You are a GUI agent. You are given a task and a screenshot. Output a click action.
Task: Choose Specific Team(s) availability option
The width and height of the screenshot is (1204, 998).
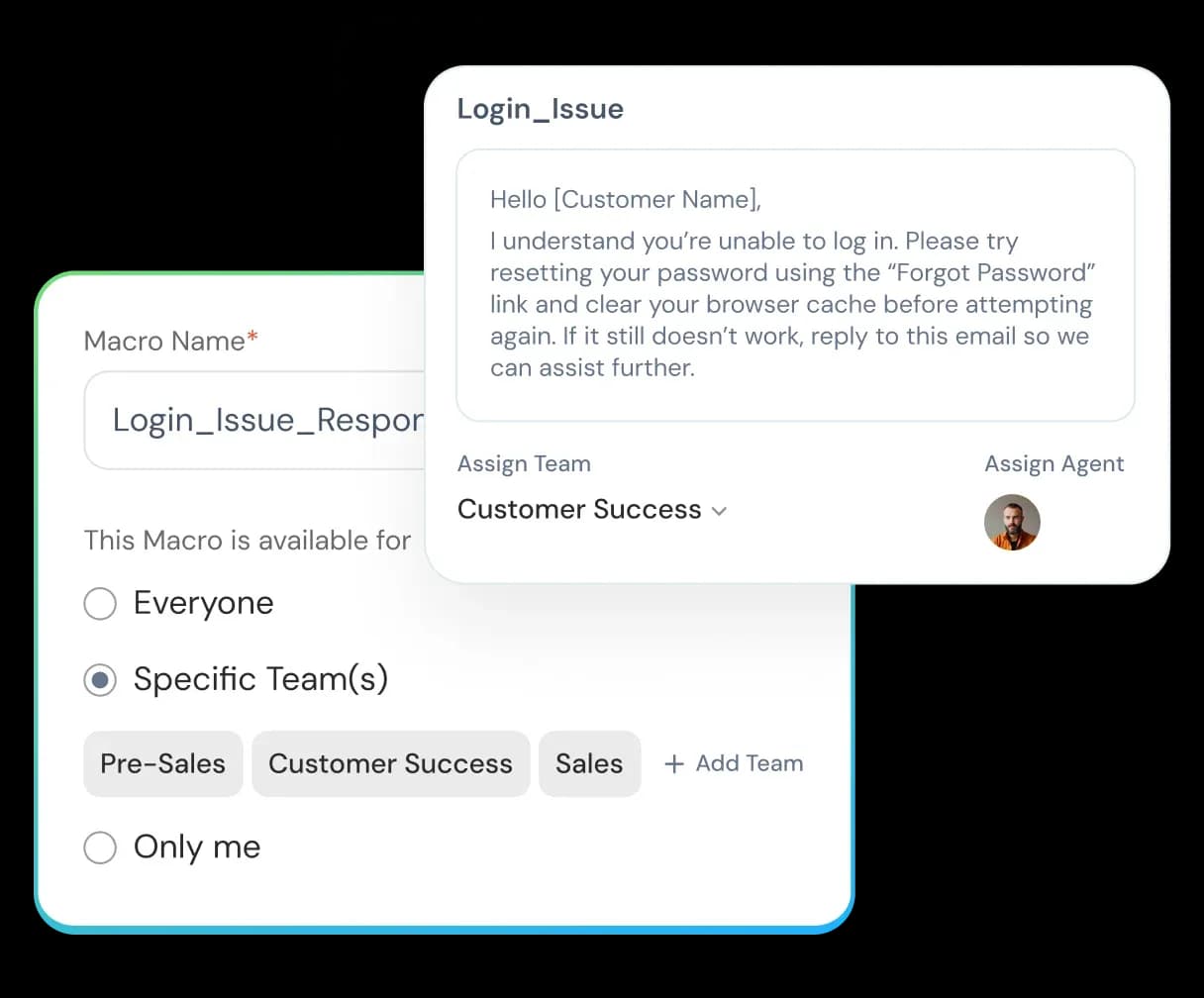tap(100, 679)
